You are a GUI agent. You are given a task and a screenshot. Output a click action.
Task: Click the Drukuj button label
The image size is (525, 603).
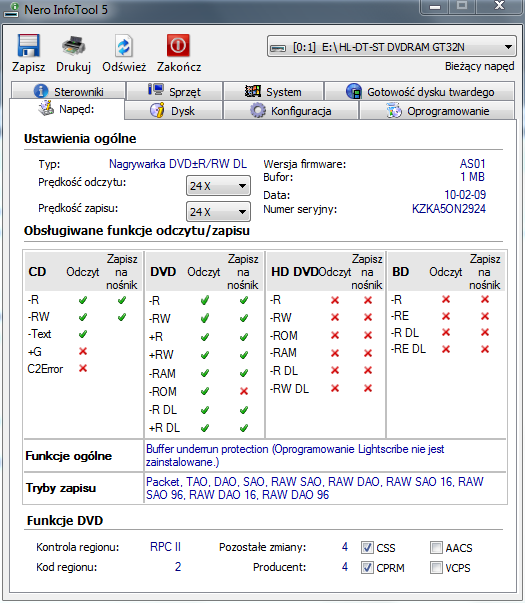pos(73,67)
